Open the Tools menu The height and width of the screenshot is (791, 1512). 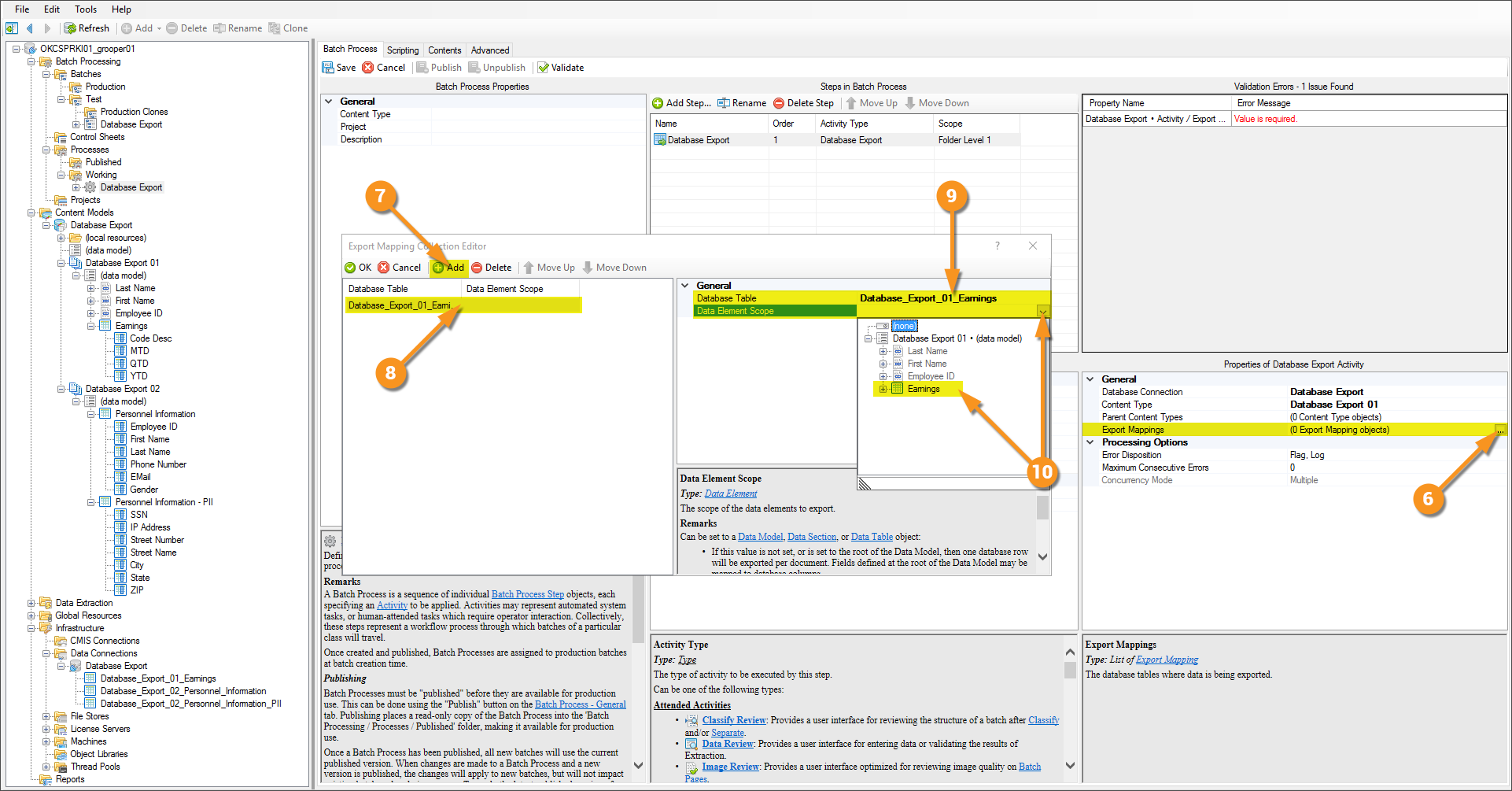coord(85,9)
